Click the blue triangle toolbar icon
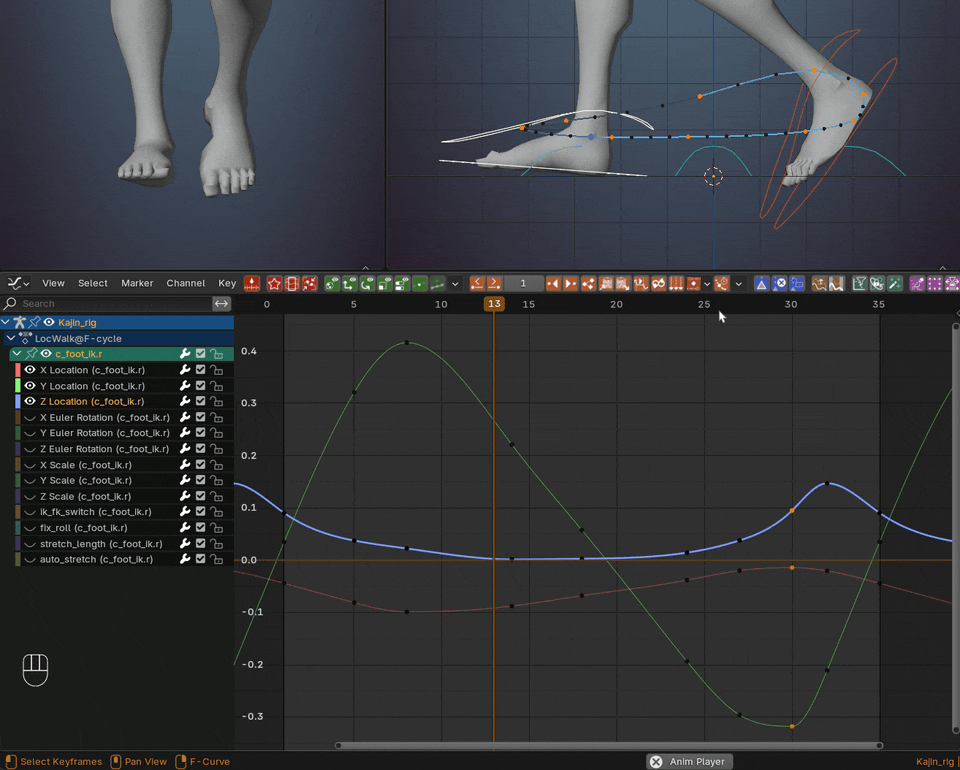960x770 pixels. [x=762, y=283]
